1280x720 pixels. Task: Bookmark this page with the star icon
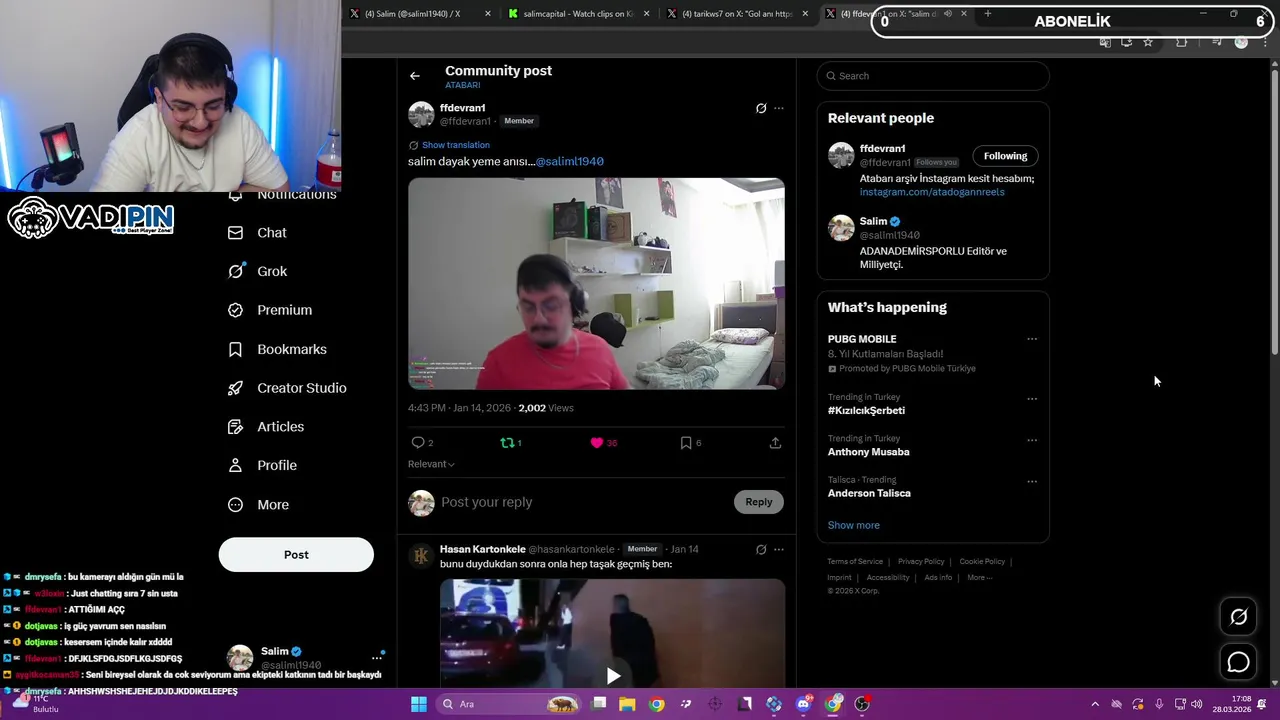tap(1148, 42)
